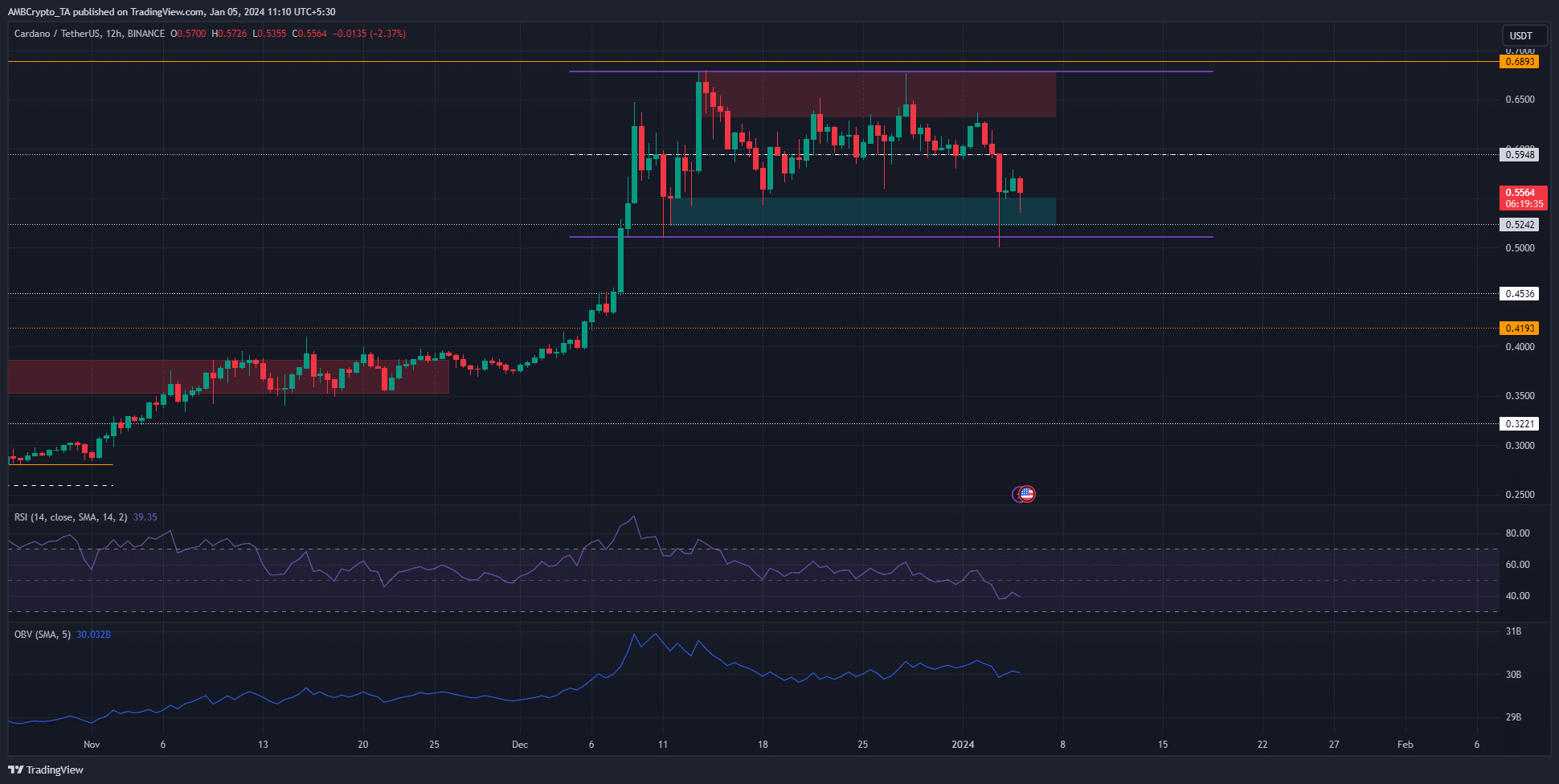The image size is (1559, 784).
Task: Select the OBV indicator legend label
Action: [x=43, y=635]
